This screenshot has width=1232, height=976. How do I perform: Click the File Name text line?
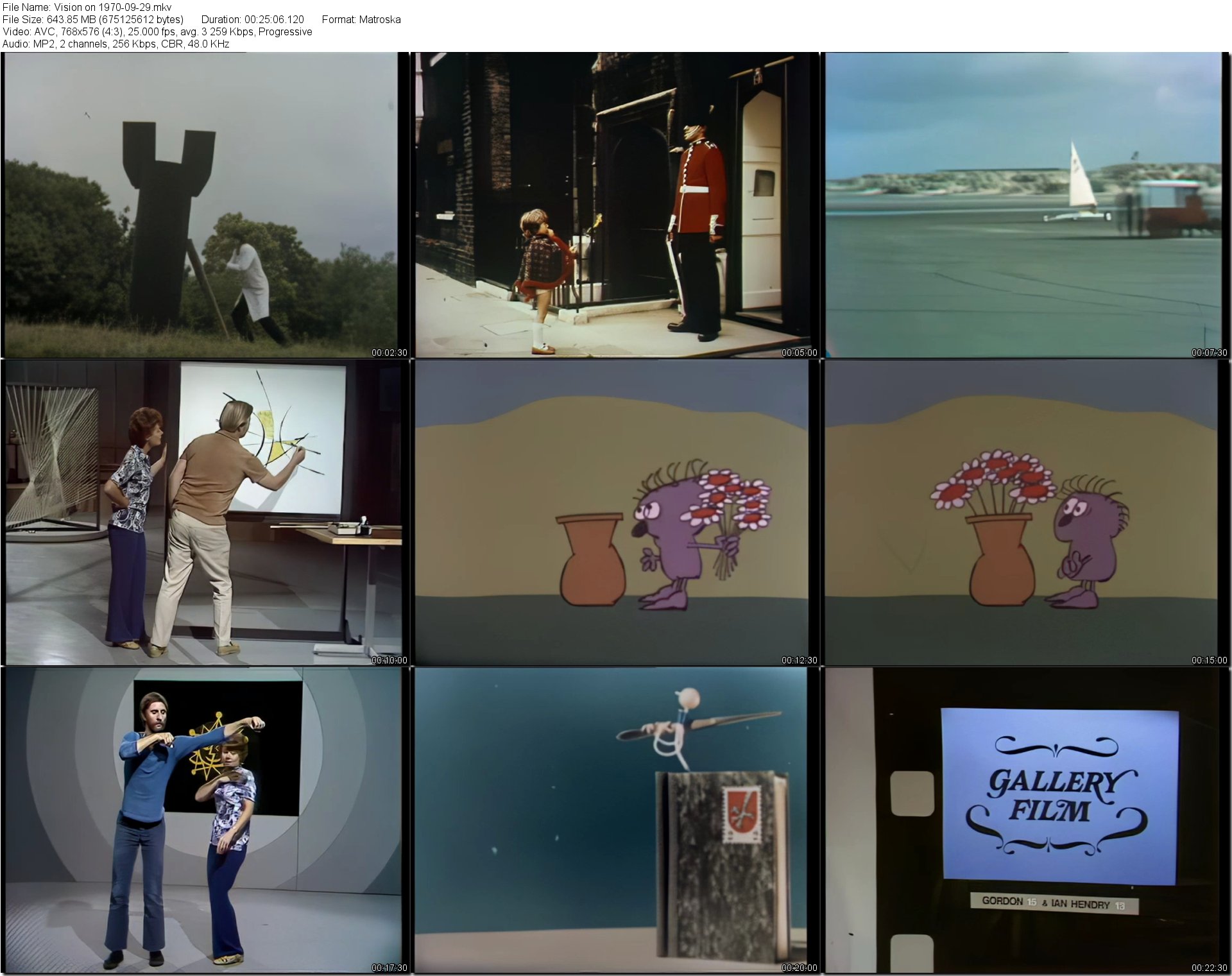(87, 7)
